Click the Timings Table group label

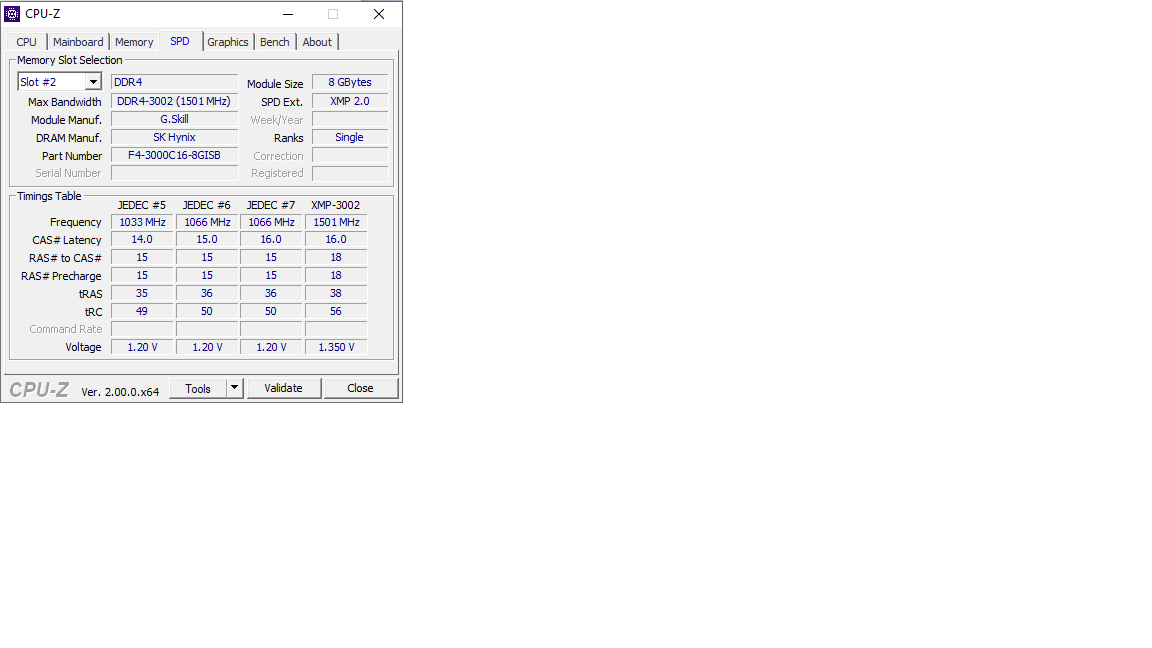click(x=49, y=196)
